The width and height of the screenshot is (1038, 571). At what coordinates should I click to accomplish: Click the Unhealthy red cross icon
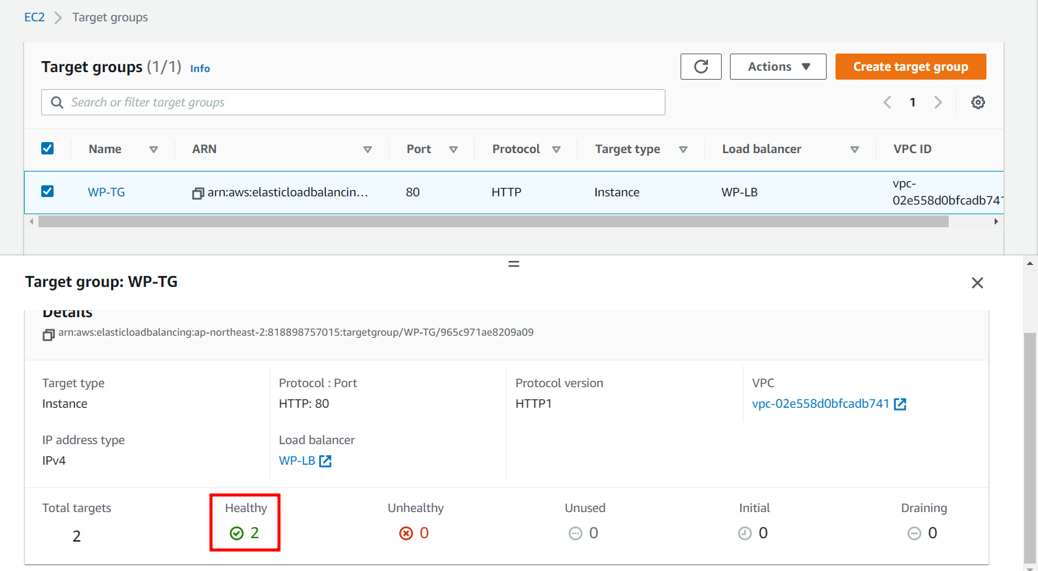click(x=406, y=533)
